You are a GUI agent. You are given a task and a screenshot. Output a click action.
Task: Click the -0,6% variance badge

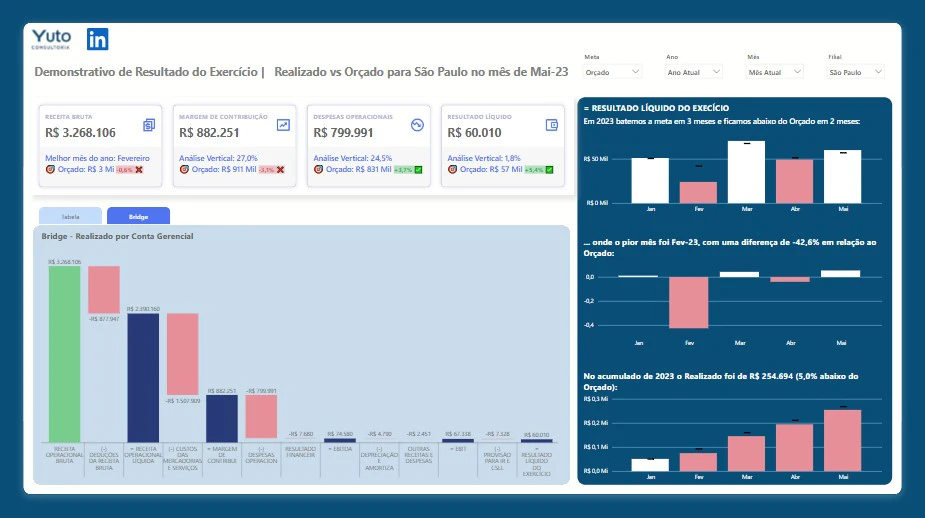click(124, 170)
